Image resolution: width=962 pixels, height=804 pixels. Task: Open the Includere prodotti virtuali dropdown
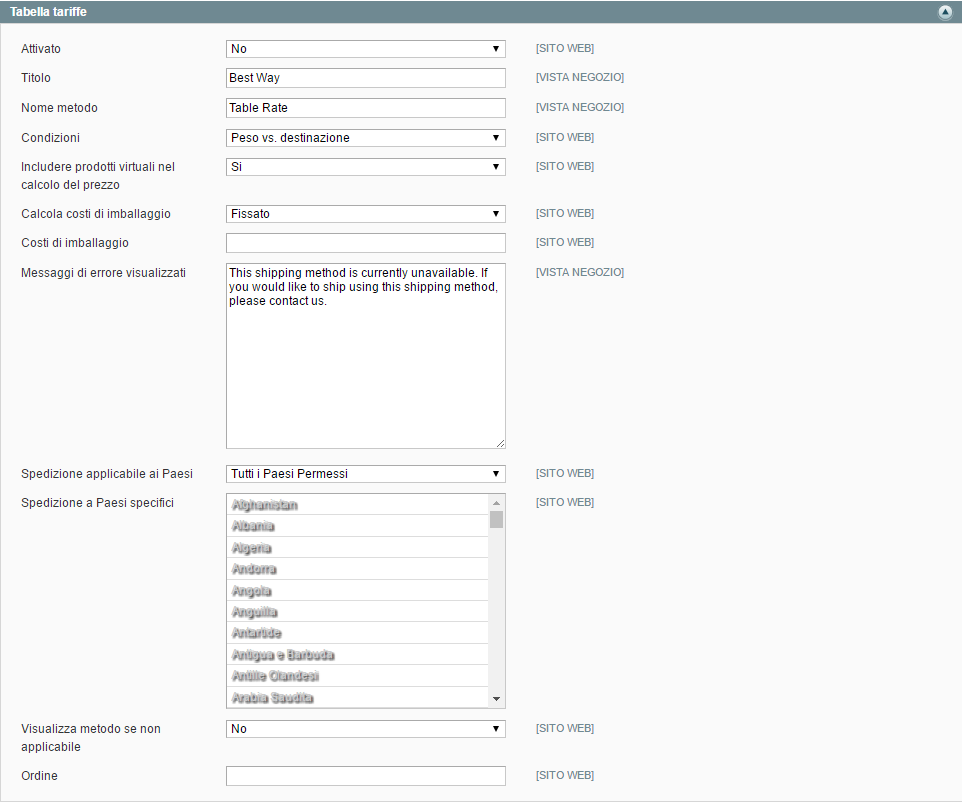(365, 166)
